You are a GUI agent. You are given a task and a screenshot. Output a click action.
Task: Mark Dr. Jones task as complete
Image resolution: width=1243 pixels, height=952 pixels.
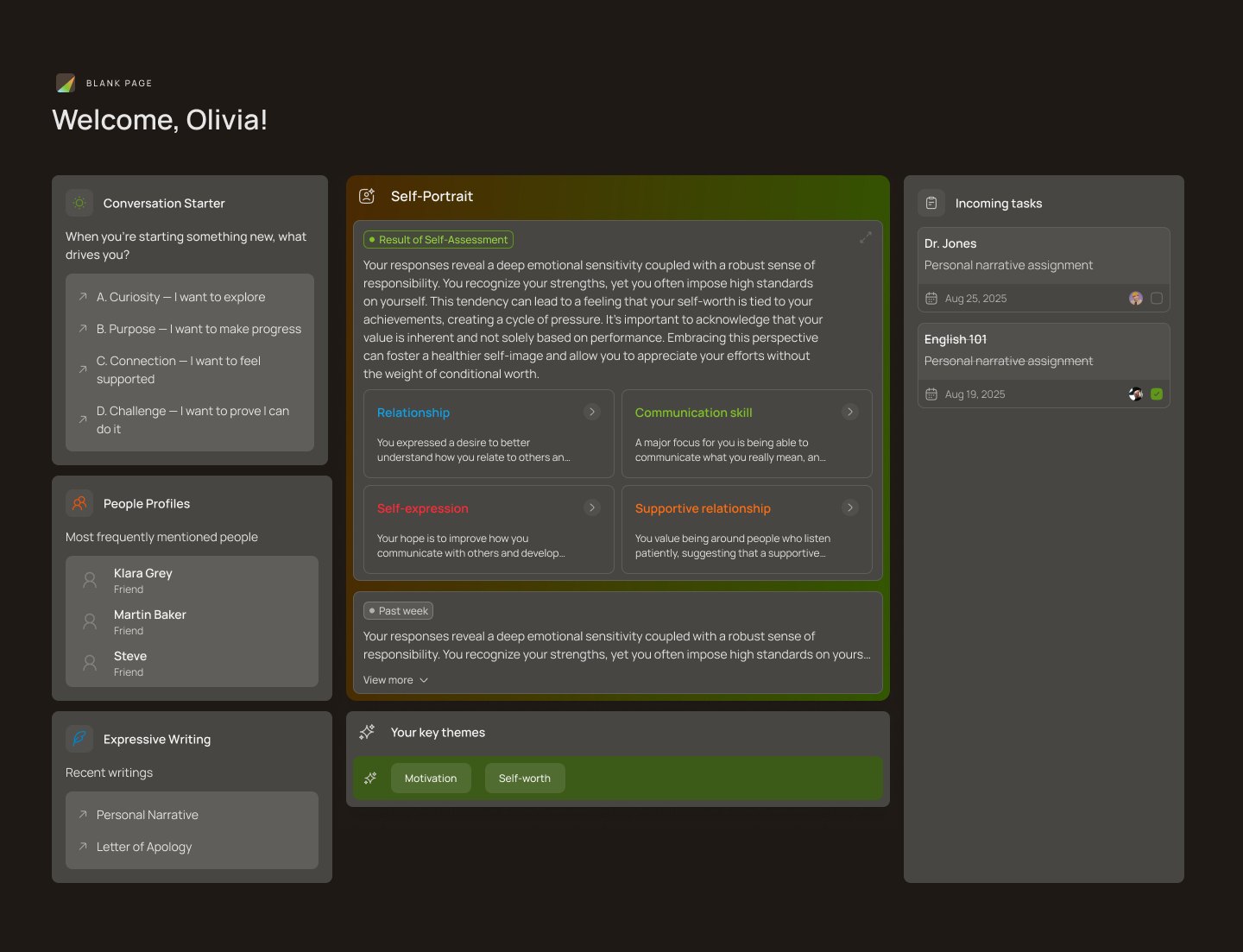point(1157,299)
